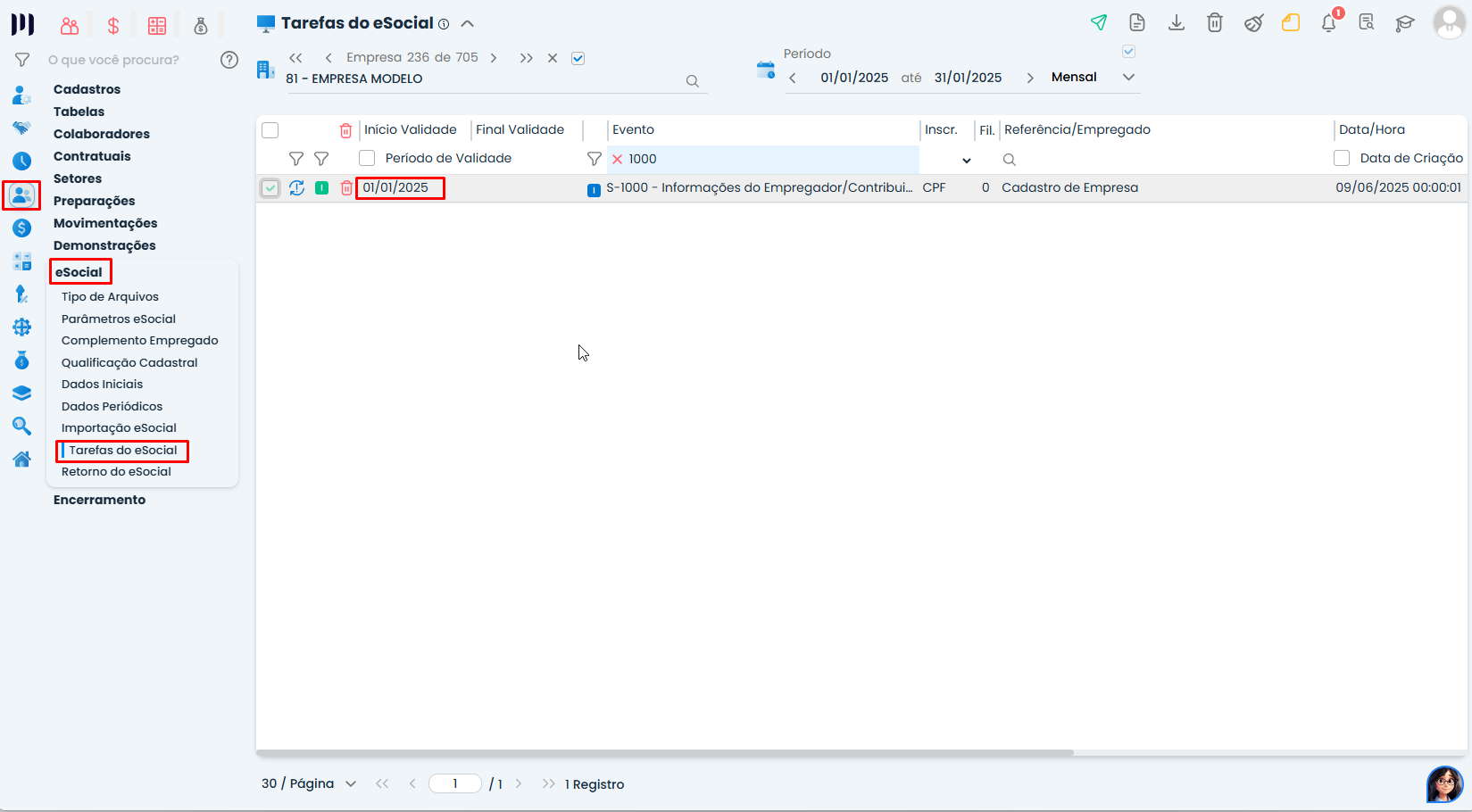Select the money bag icon in the header

[x=201, y=27]
